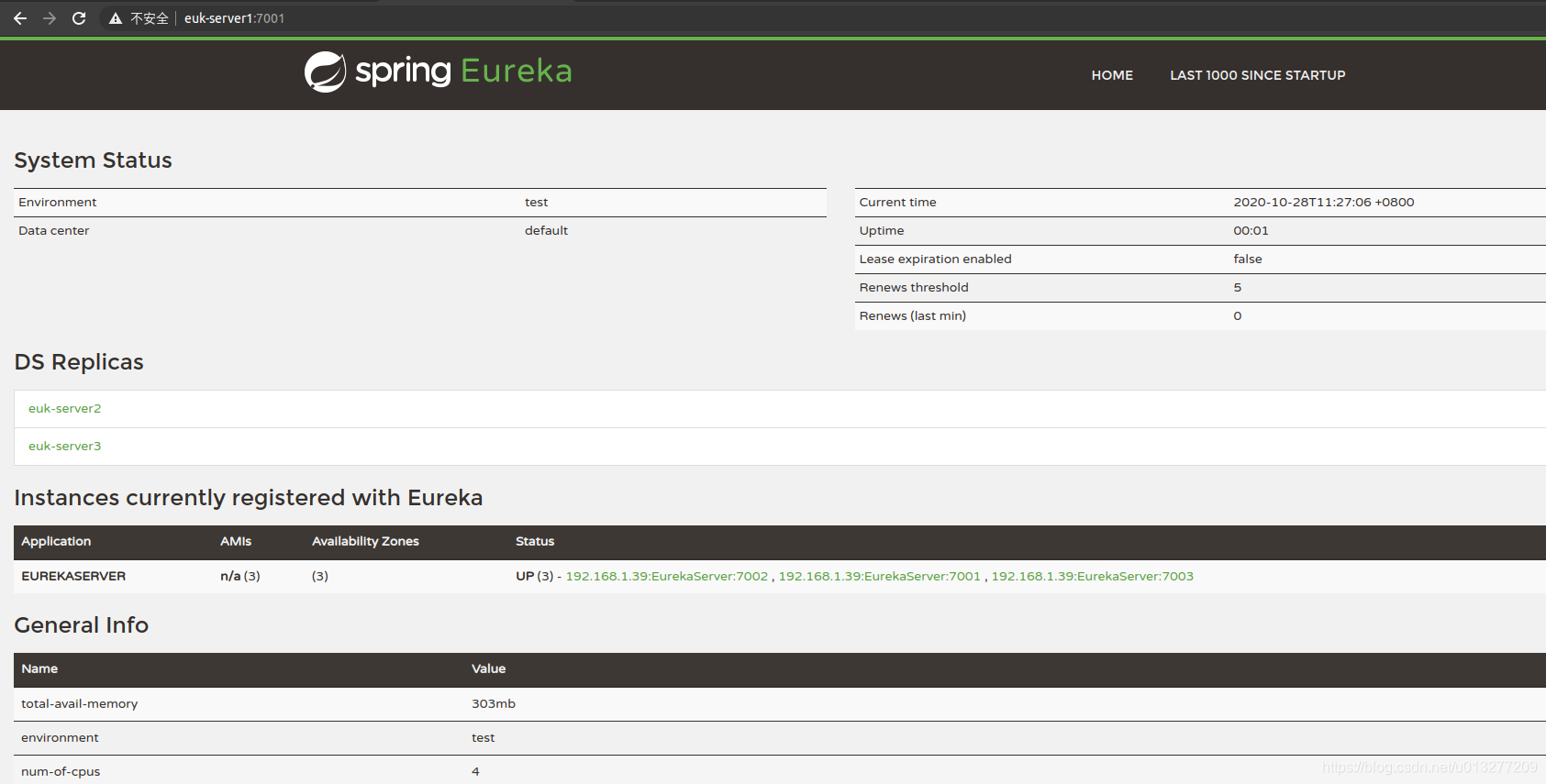Click the Uptime label
Image resolution: width=1546 pixels, height=784 pixels.
[x=881, y=231]
